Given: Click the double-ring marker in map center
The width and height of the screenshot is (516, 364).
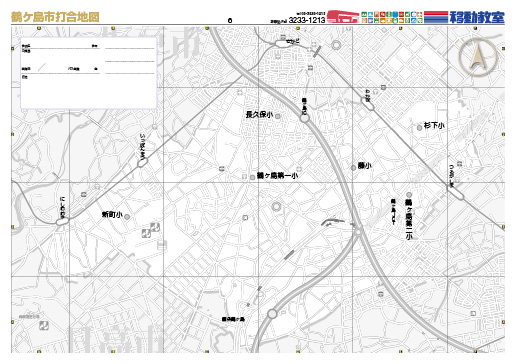Looking at the screenshot, I should (276, 207).
